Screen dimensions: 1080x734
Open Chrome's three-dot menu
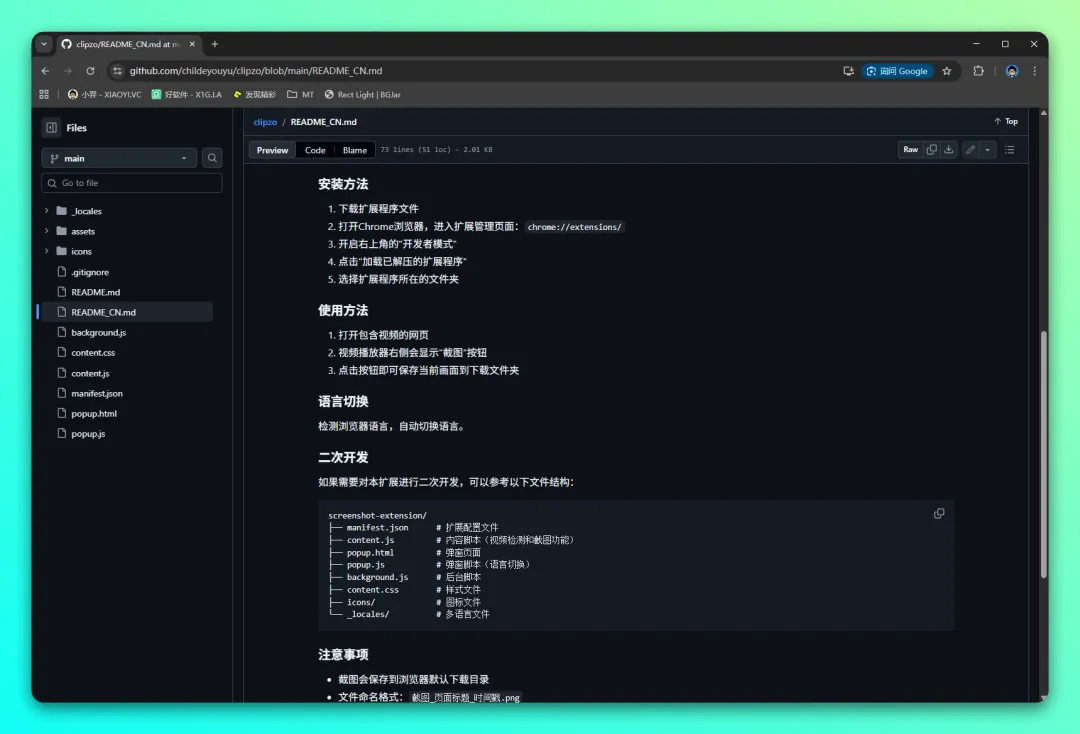1035,71
